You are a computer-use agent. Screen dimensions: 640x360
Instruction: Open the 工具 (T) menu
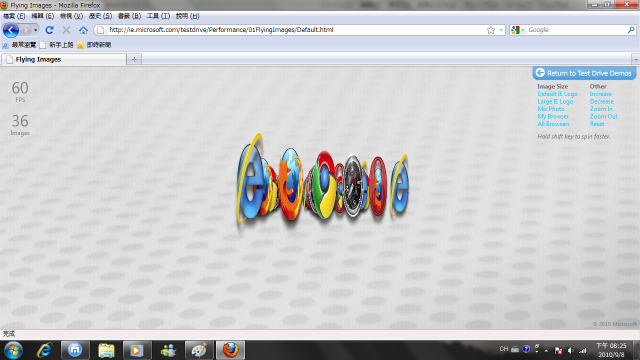point(158,16)
